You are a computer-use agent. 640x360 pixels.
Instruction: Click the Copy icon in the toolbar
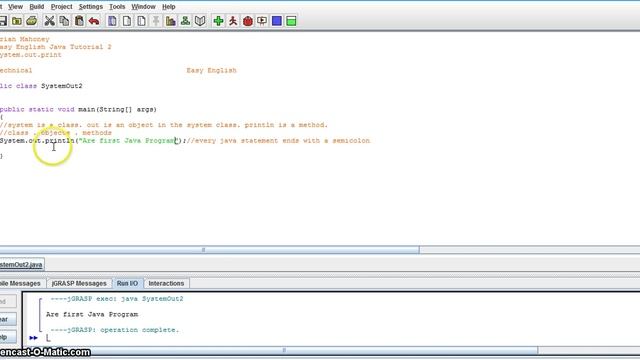pos(64,21)
